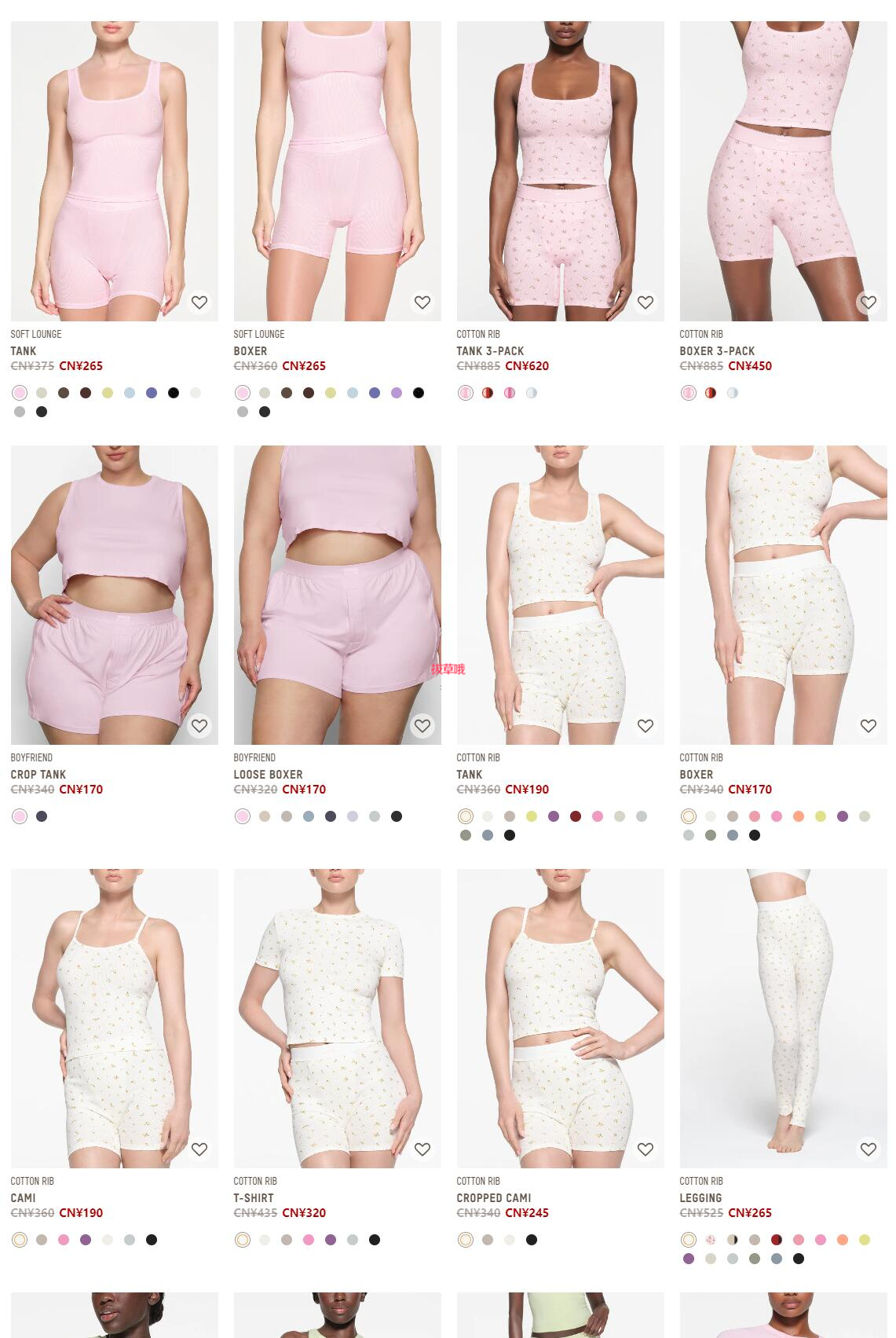Favorite the Boyfriend Loose Boxer
Image resolution: width=896 pixels, height=1338 pixels.
[x=422, y=726]
